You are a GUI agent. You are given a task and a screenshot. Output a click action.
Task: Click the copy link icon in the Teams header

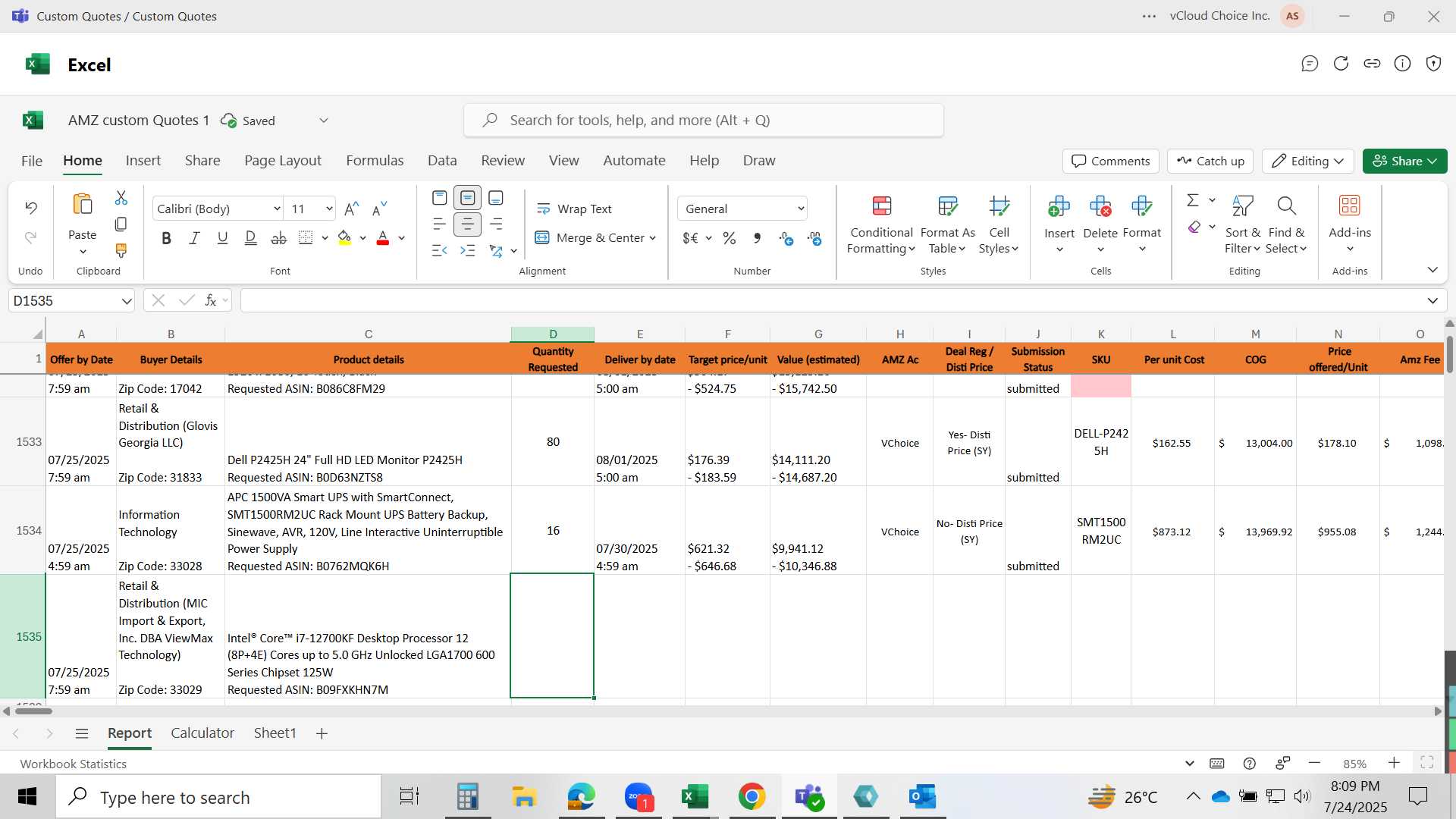(1372, 64)
